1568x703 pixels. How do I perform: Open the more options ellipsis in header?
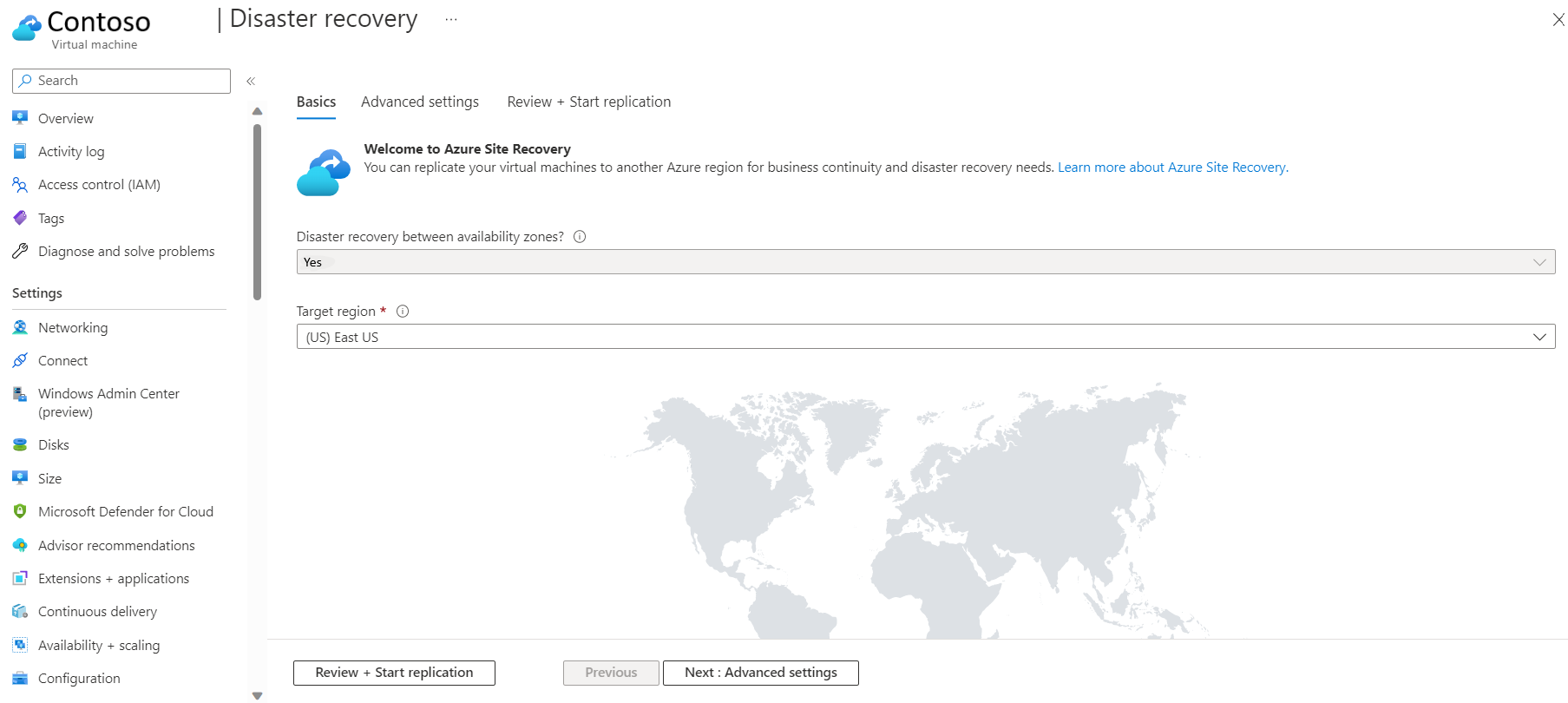[x=451, y=19]
